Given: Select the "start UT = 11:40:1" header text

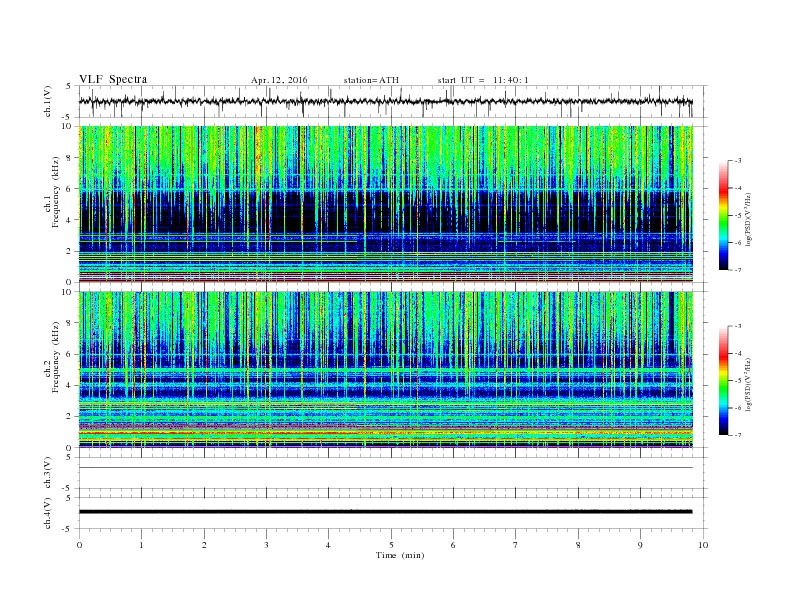Looking at the screenshot, I should [483, 80].
